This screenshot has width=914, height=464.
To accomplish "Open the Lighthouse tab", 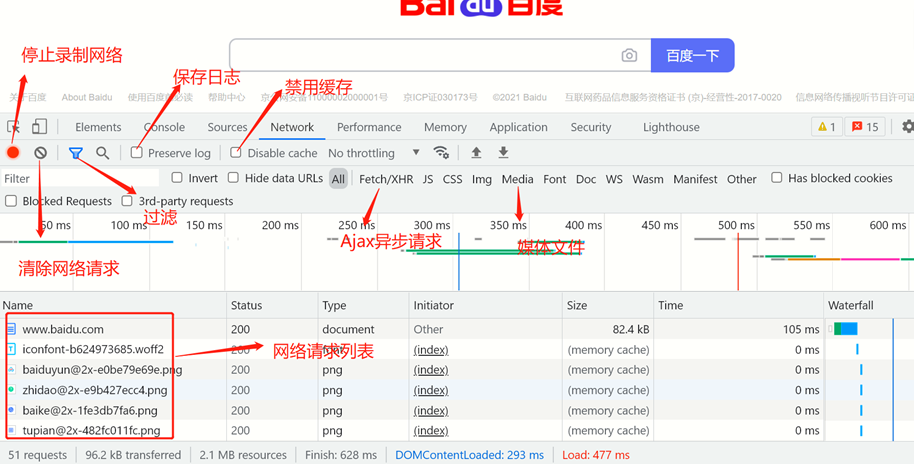I will click(x=671, y=127).
